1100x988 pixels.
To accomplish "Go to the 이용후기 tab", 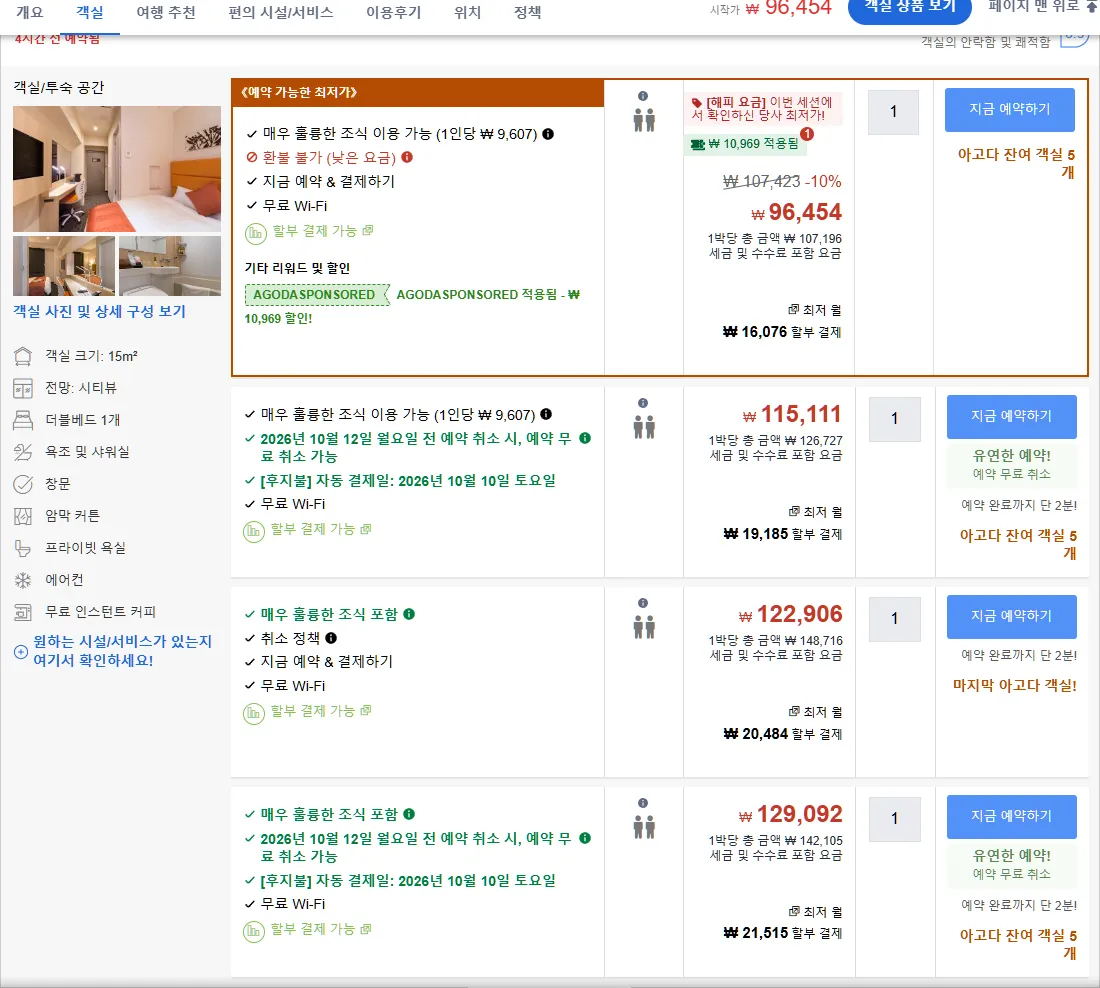I will (394, 13).
